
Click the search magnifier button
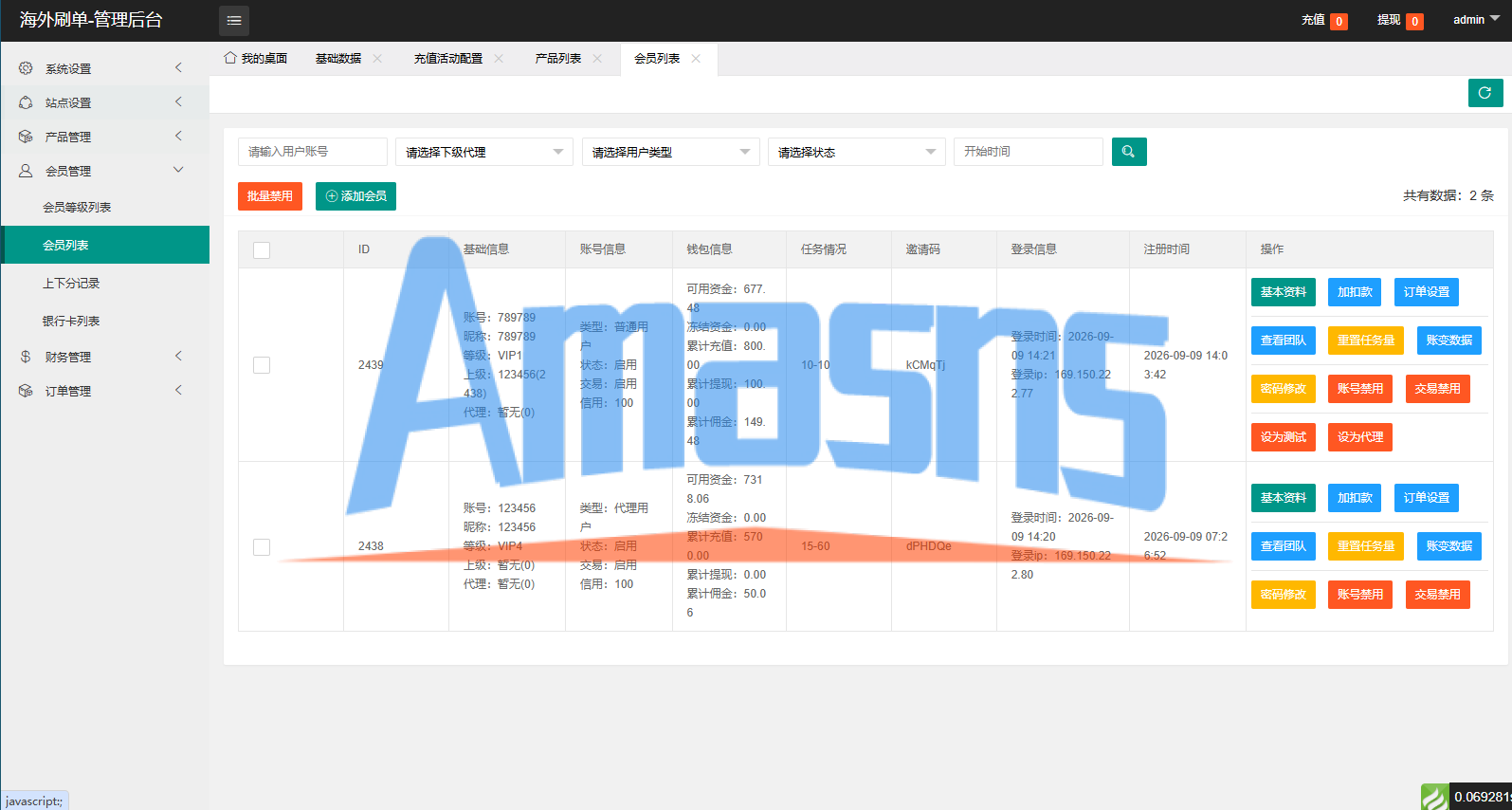click(x=1128, y=152)
